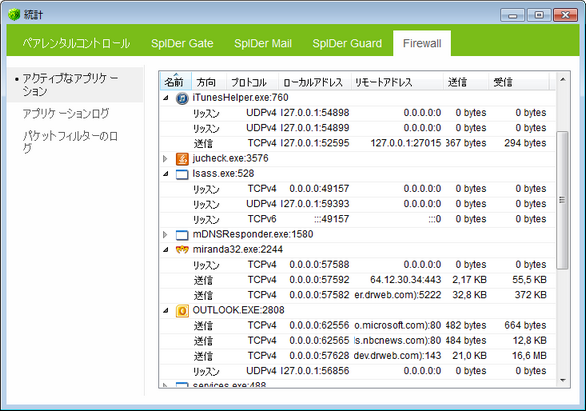
Task: Click the 32,8 KB sent value
Action: (469, 295)
